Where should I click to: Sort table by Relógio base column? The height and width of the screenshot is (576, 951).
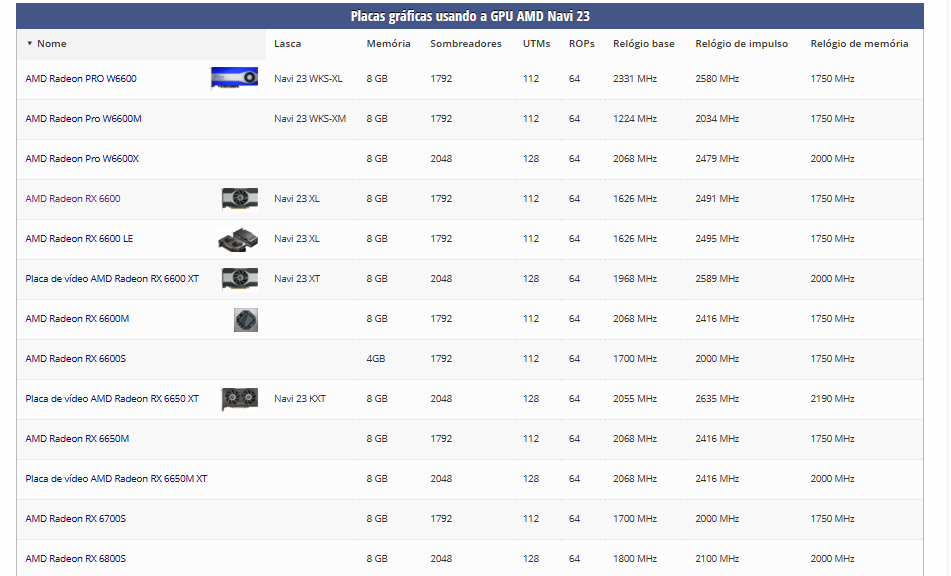coord(644,44)
